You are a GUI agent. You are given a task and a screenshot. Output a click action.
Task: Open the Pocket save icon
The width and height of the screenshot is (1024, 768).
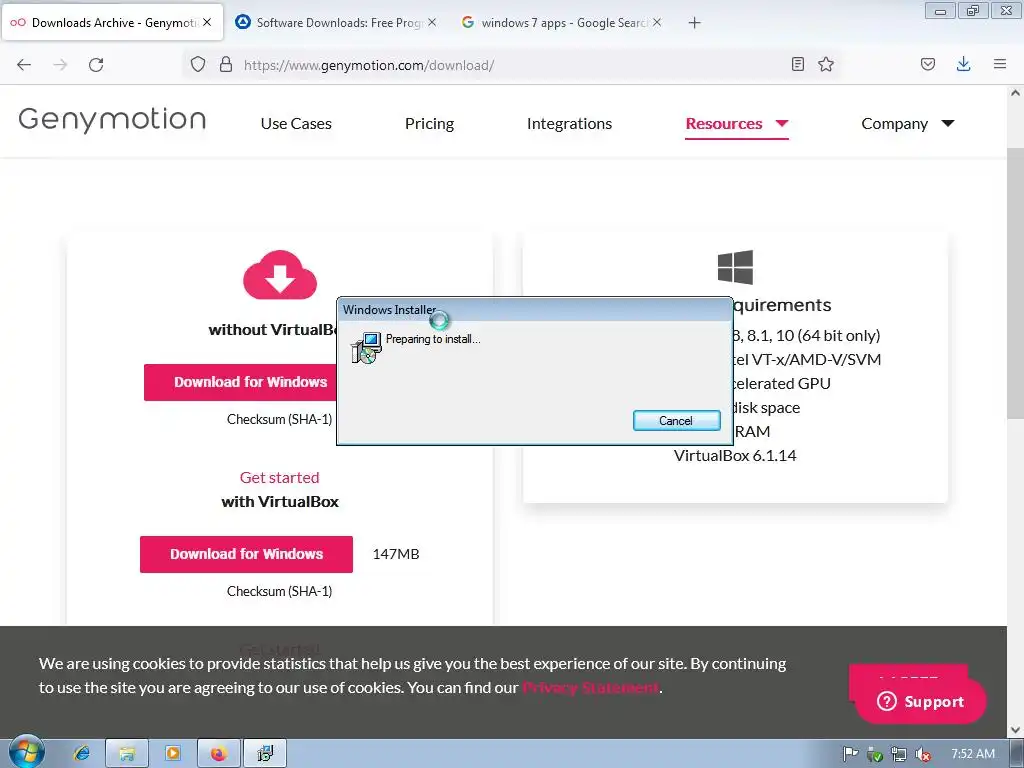tap(928, 64)
